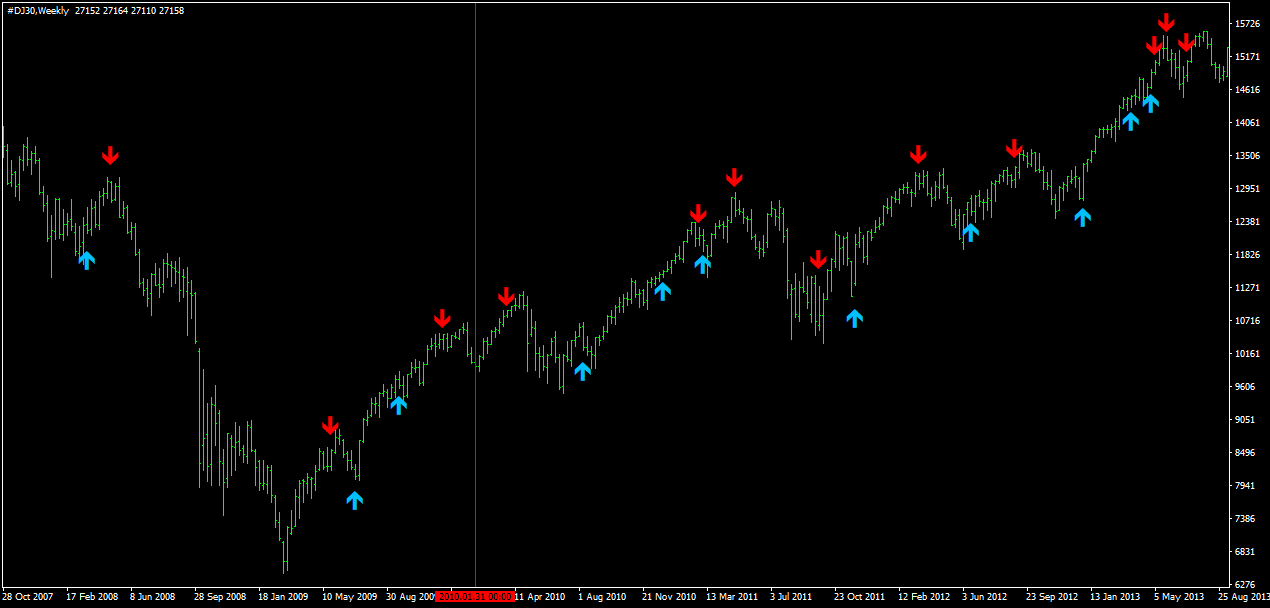Click the 28 Oct 2007 date on time axis

tap(29, 597)
